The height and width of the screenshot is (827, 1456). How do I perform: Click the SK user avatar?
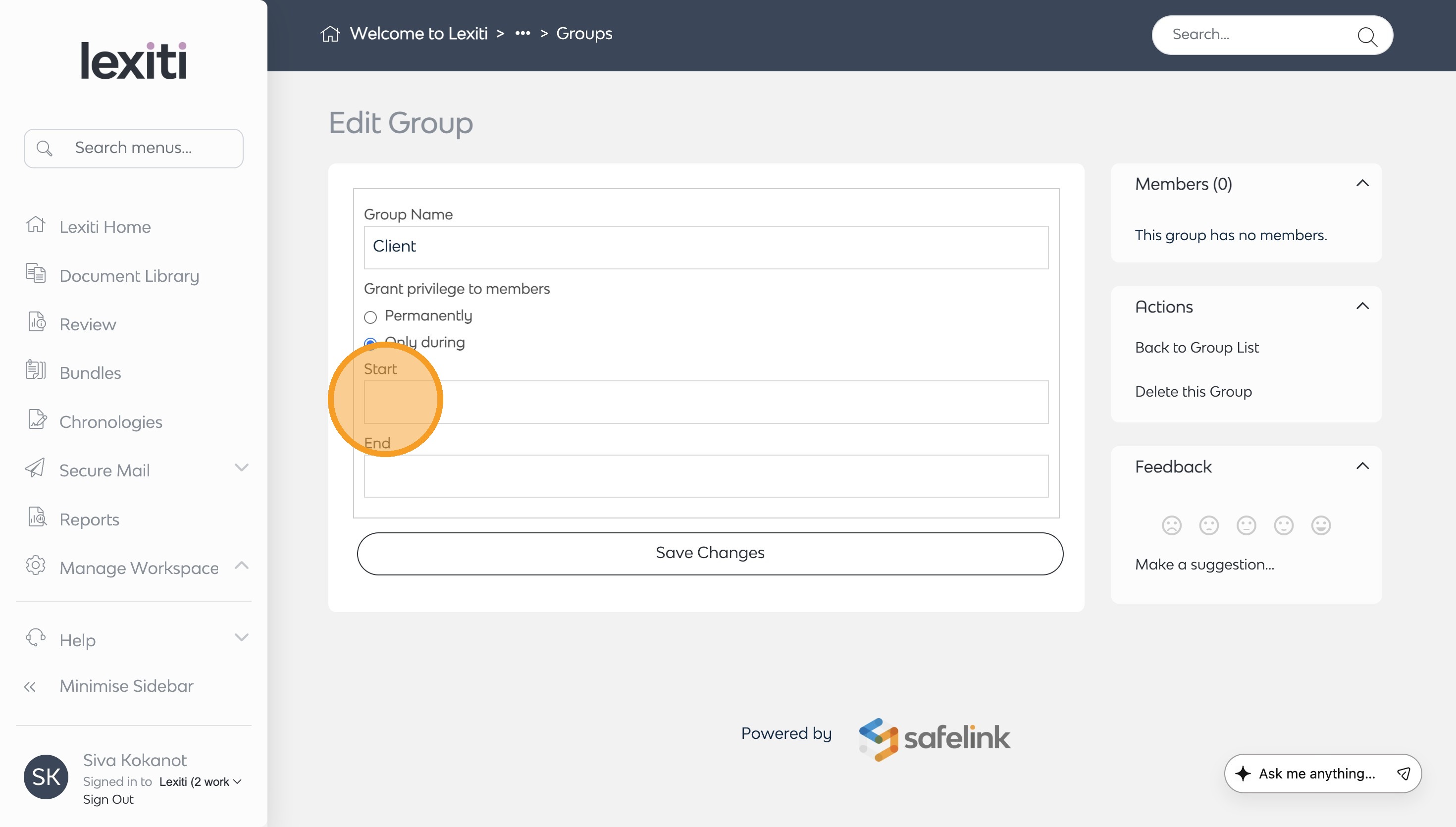click(x=46, y=776)
